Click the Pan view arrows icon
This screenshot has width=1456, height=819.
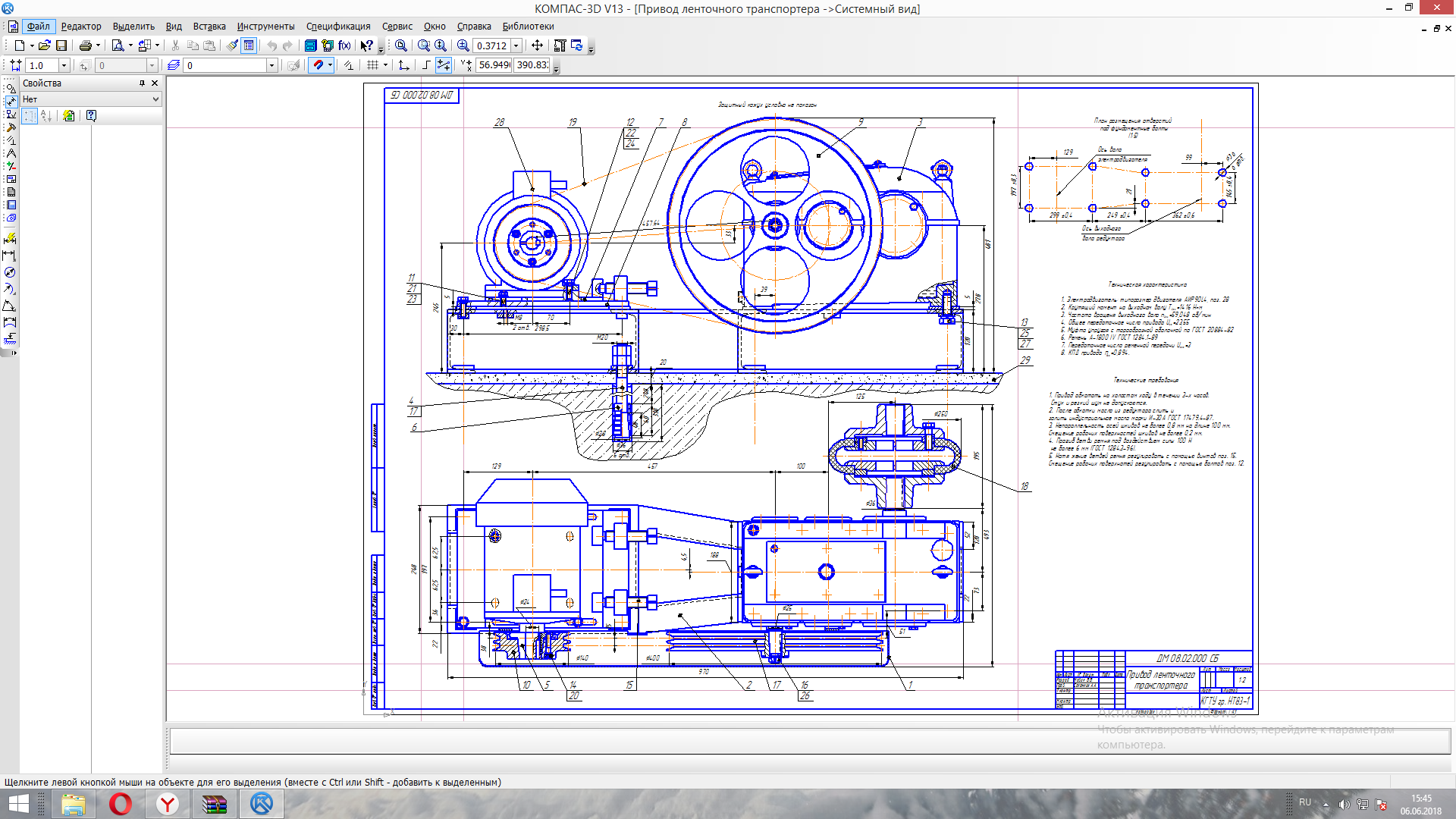pyautogui.click(x=537, y=45)
